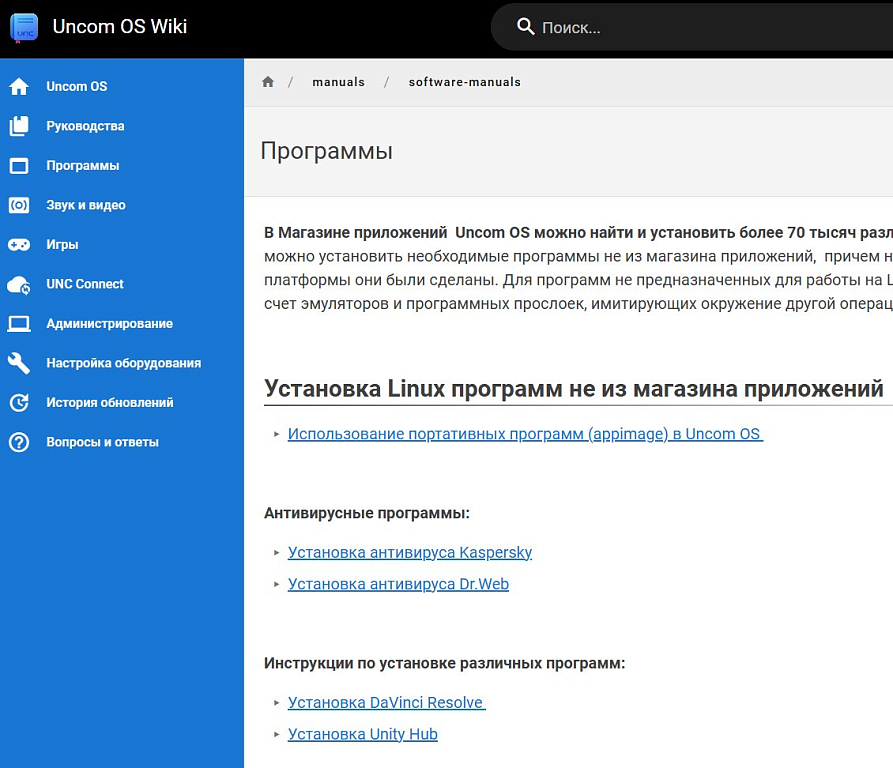Click the question mark icon for Вопросы и ответы

(x=19, y=442)
